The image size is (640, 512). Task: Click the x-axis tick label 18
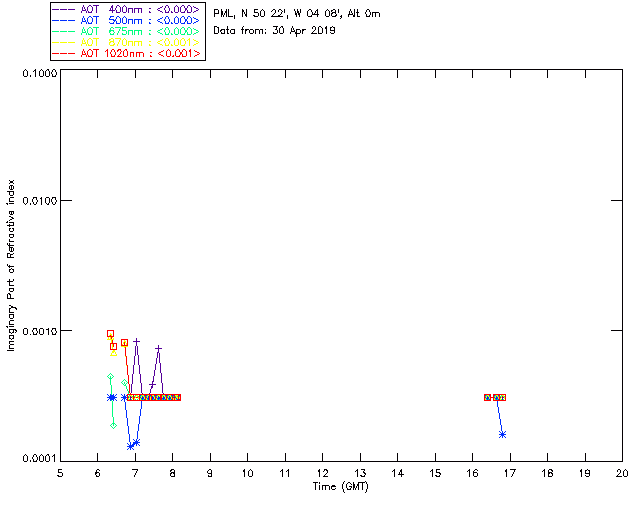click(x=547, y=473)
